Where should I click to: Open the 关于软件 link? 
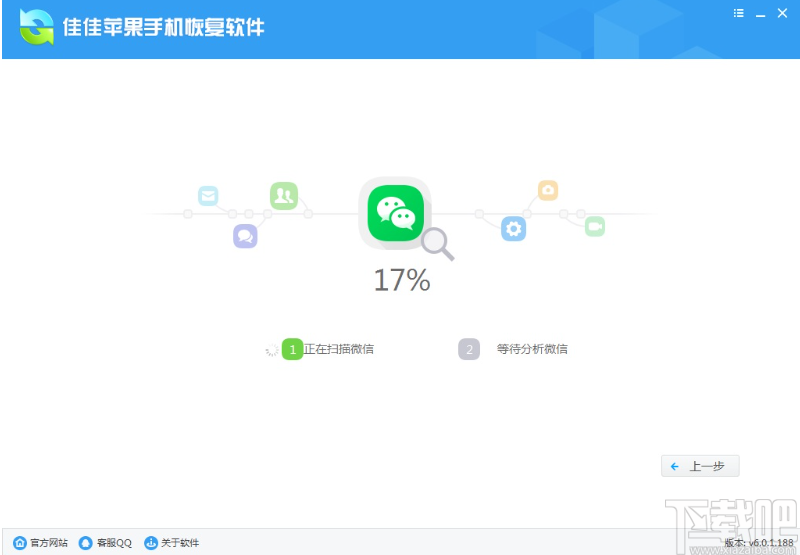pyautogui.click(x=171, y=543)
